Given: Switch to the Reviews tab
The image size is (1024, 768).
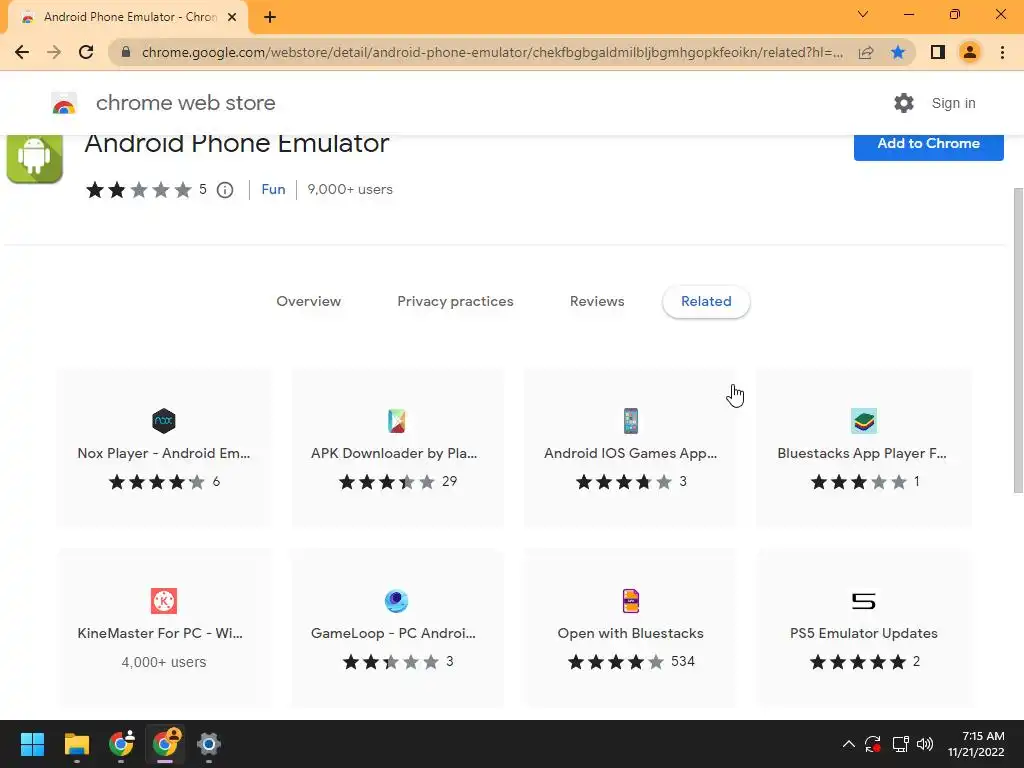Looking at the screenshot, I should [x=597, y=302].
